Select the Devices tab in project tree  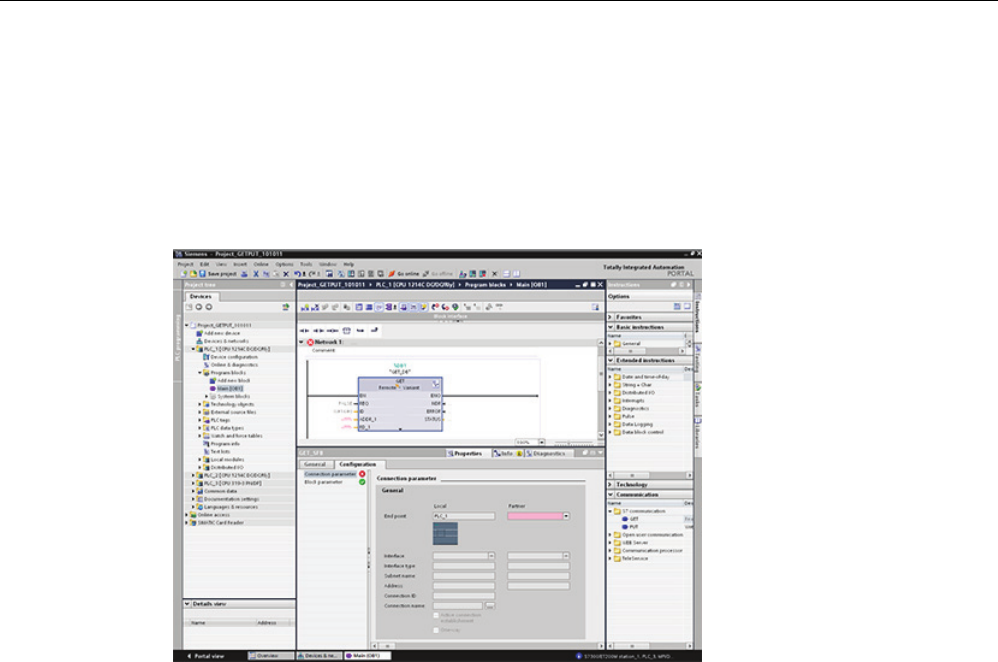point(200,297)
